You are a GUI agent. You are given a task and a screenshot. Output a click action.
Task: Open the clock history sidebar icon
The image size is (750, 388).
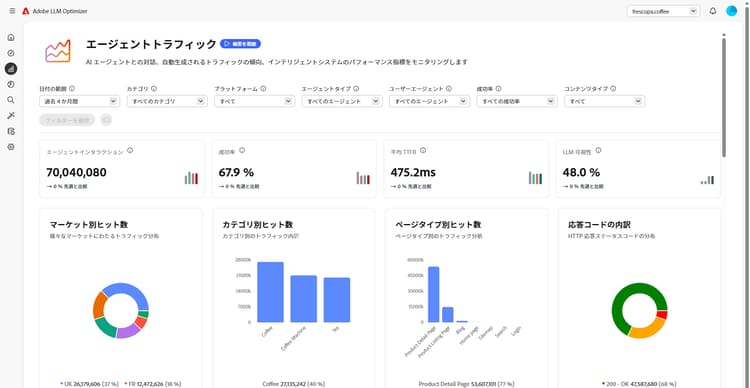point(11,84)
